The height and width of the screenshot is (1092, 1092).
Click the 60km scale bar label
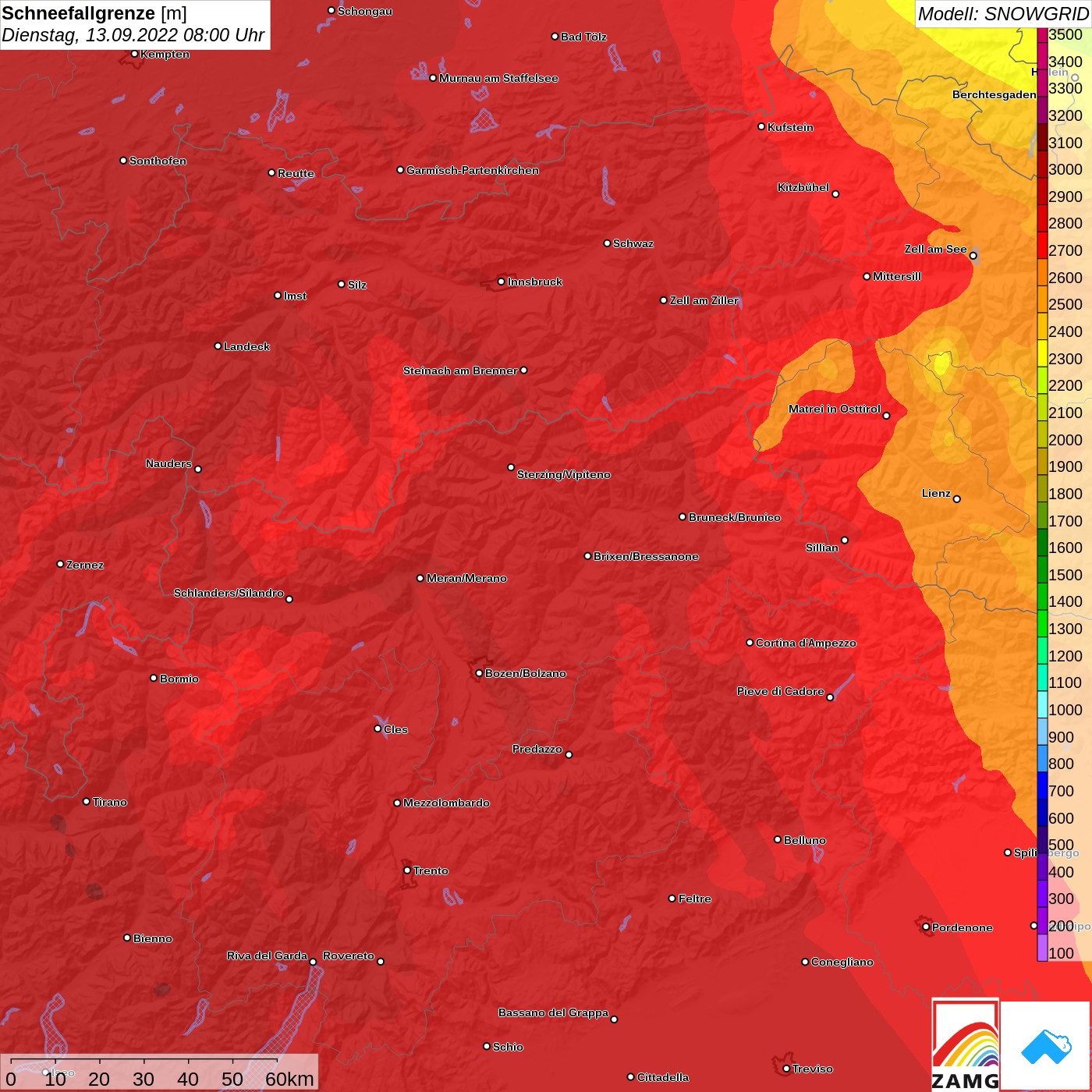[x=289, y=1079]
